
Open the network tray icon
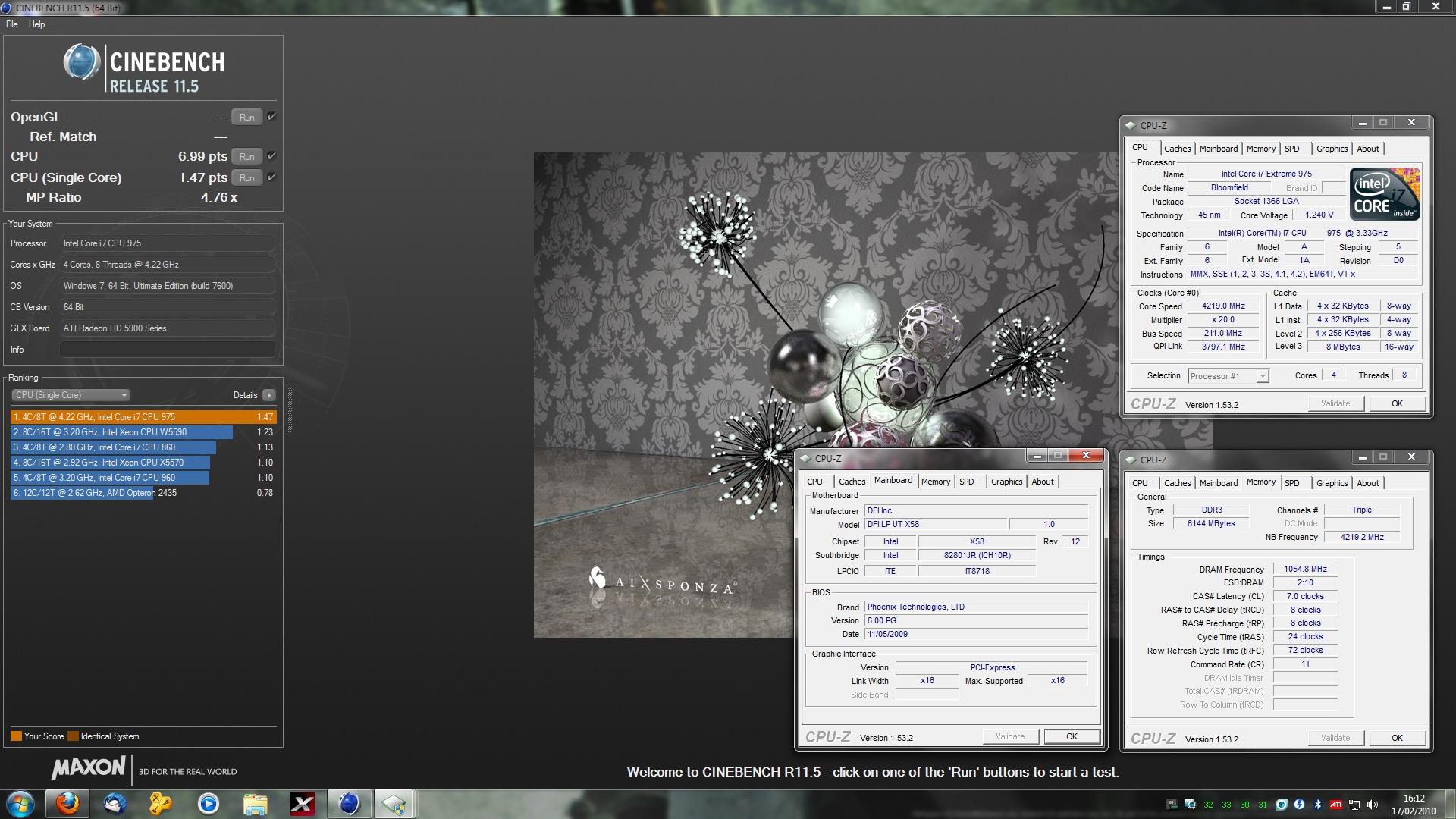pos(1354,805)
